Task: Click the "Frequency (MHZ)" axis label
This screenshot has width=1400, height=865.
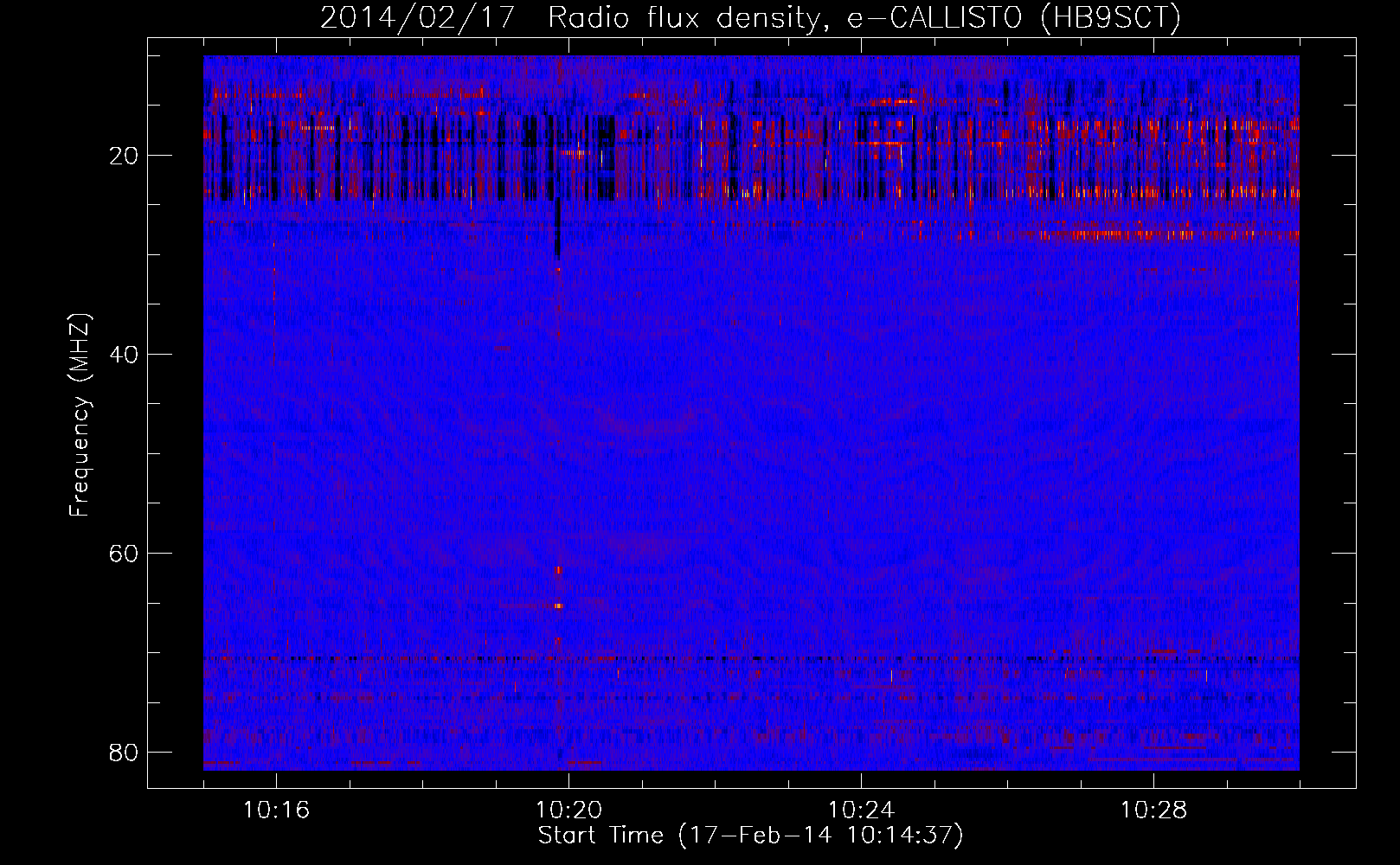Action: [x=80, y=415]
